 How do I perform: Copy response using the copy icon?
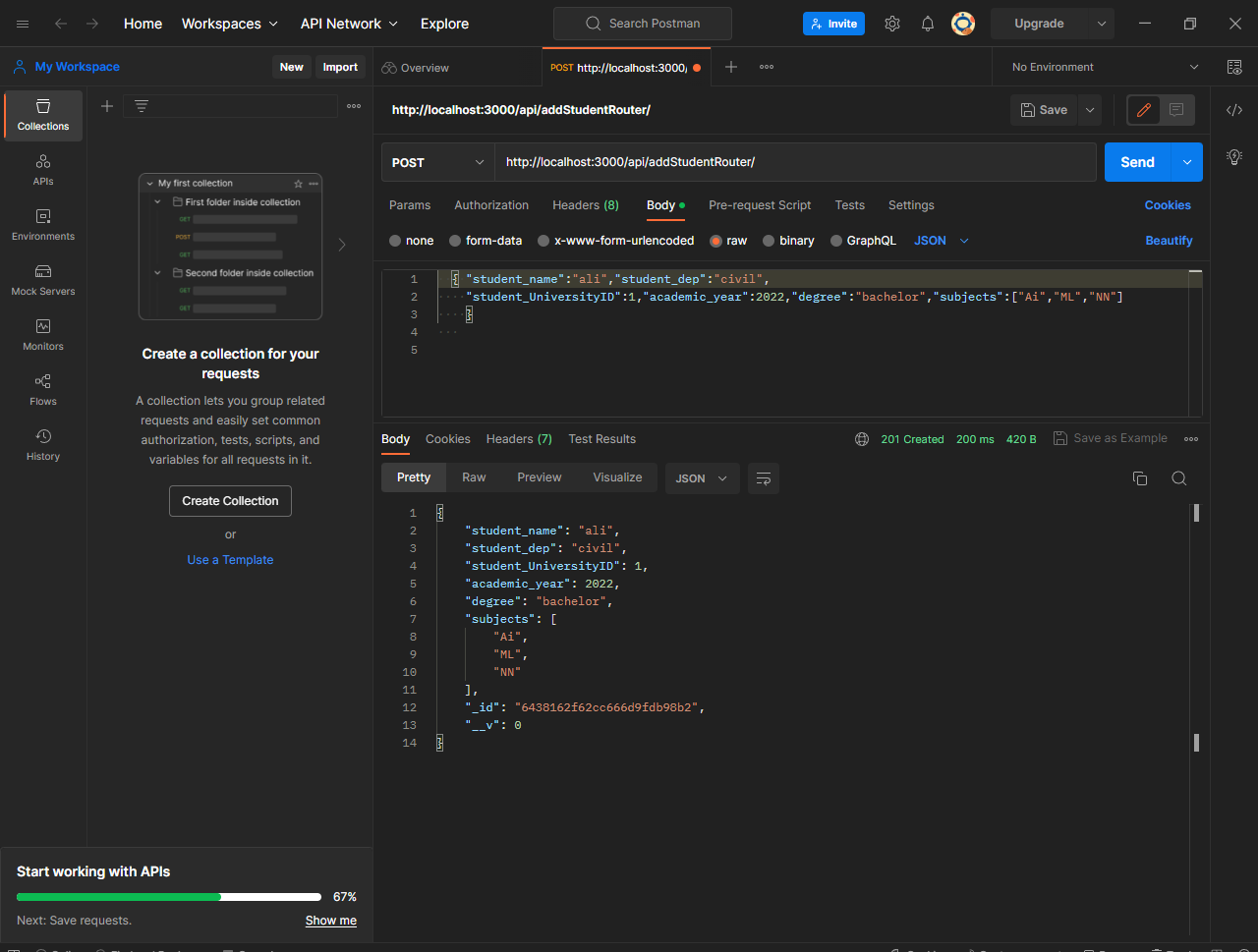click(1140, 478)
